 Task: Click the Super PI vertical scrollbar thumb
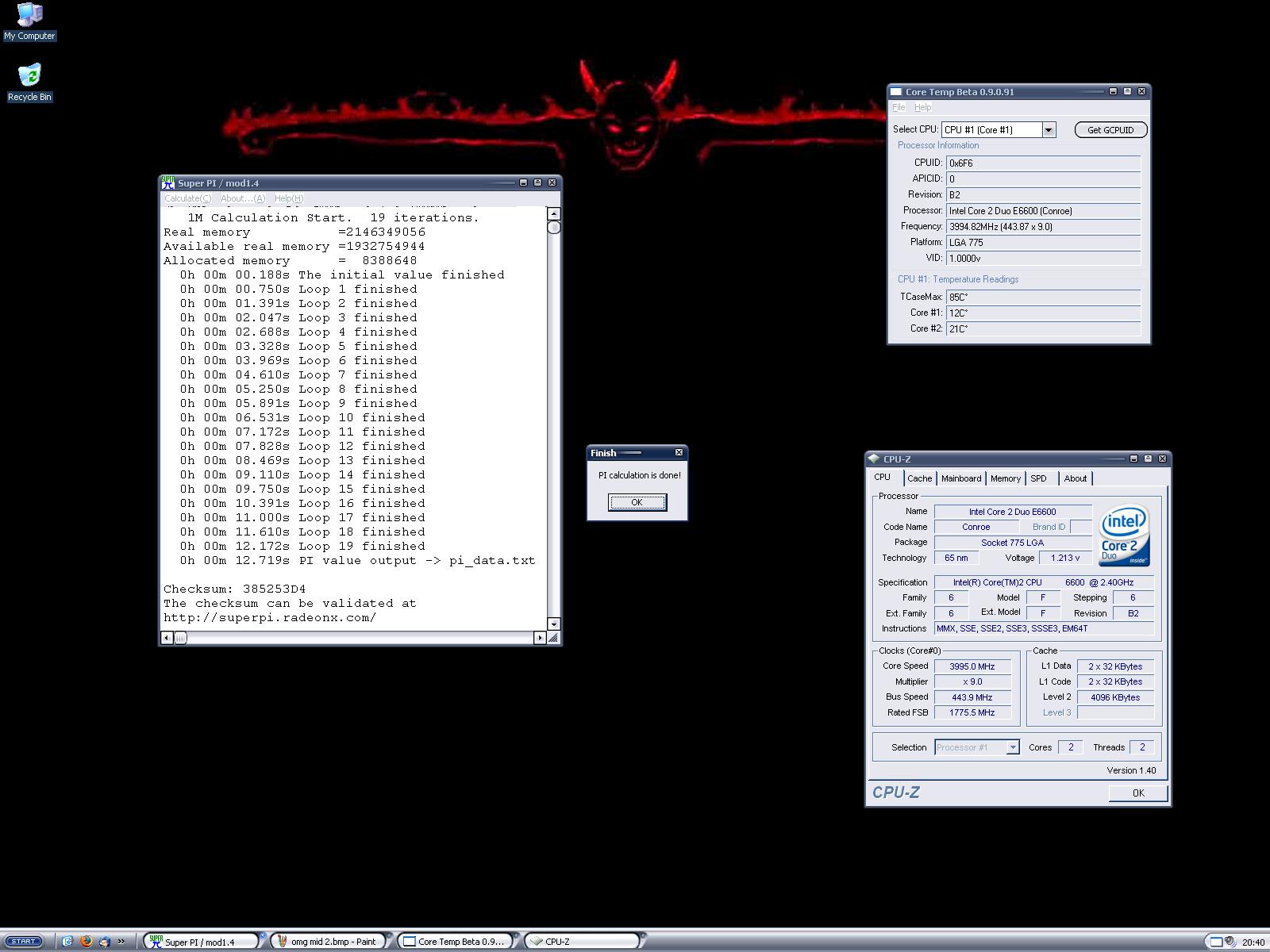[554, 227]
